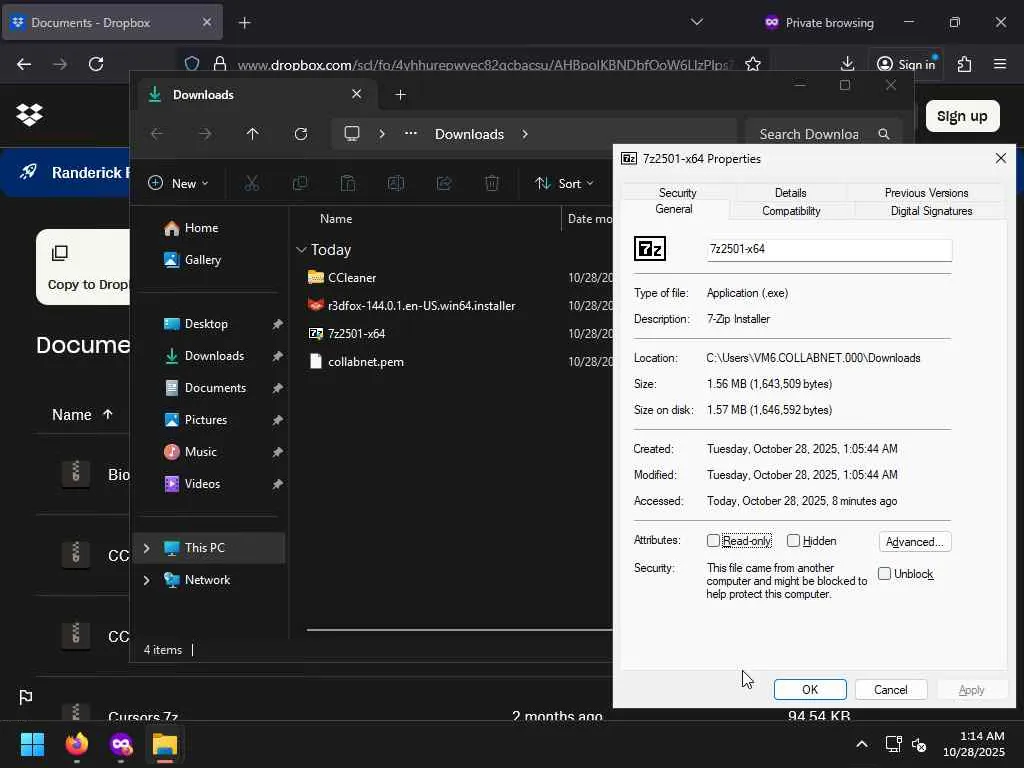The height and width of the screenshot is (768, 1024).
Task: Click the Share icon in Explorer toolbar
Action: [x=444, y=184]
